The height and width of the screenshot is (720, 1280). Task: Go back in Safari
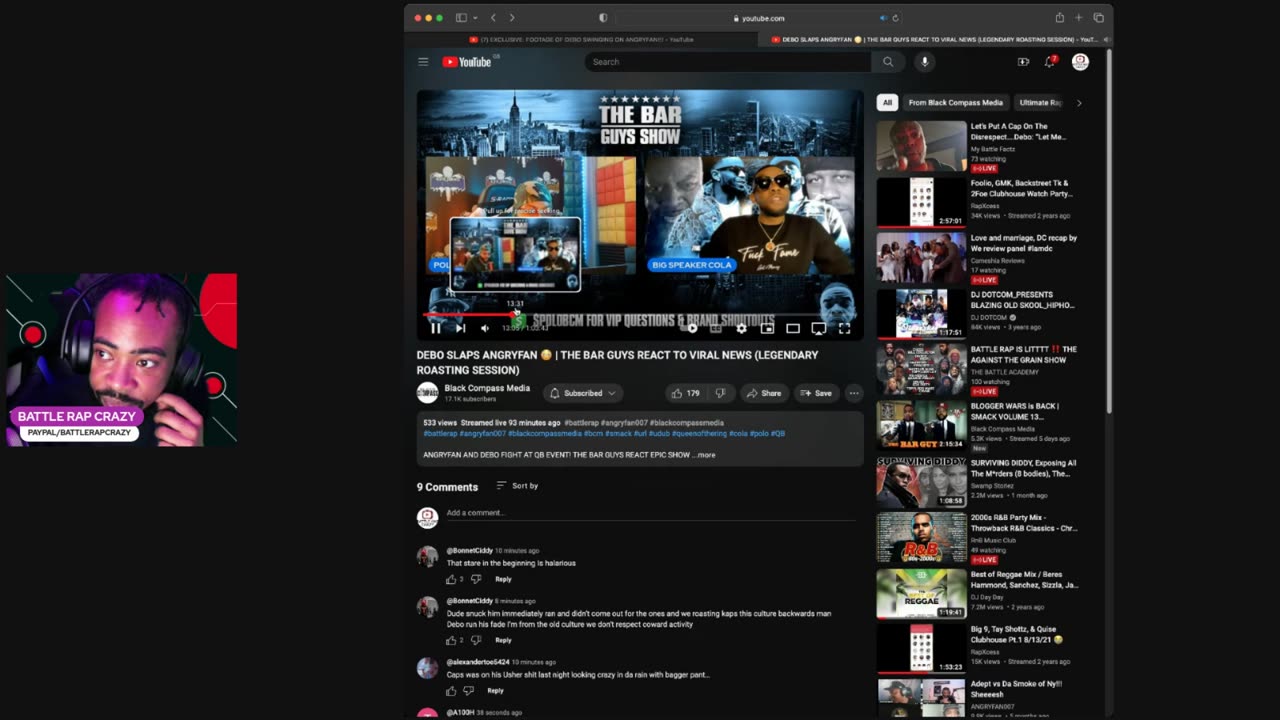click(x=493, y=18)
